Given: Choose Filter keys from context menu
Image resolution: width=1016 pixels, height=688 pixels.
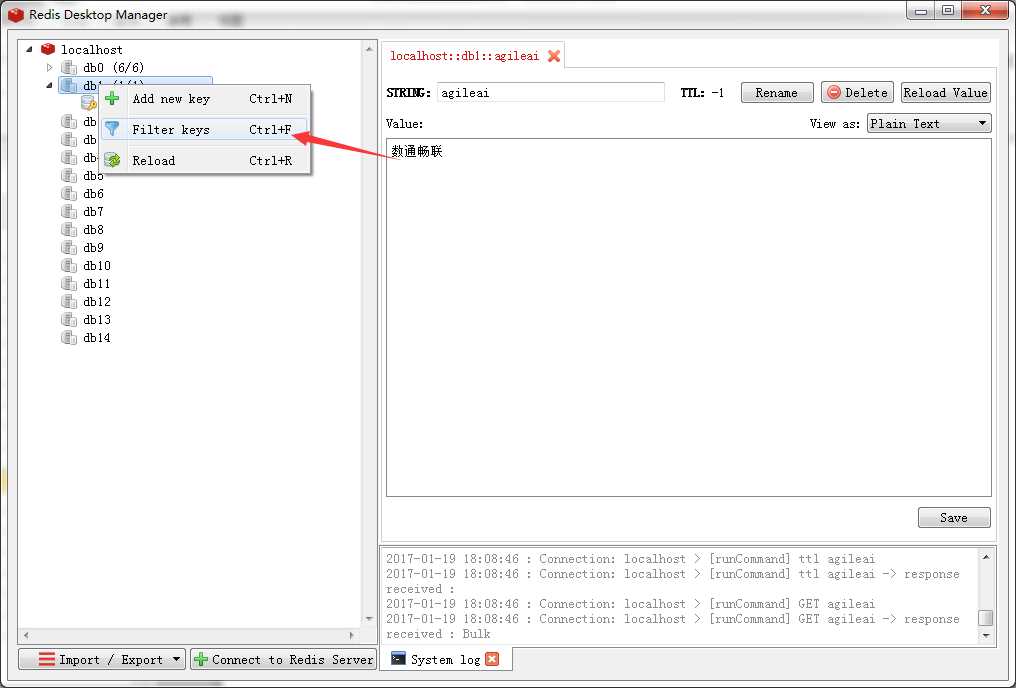Looking at the screenshot, I should [205, 130].
